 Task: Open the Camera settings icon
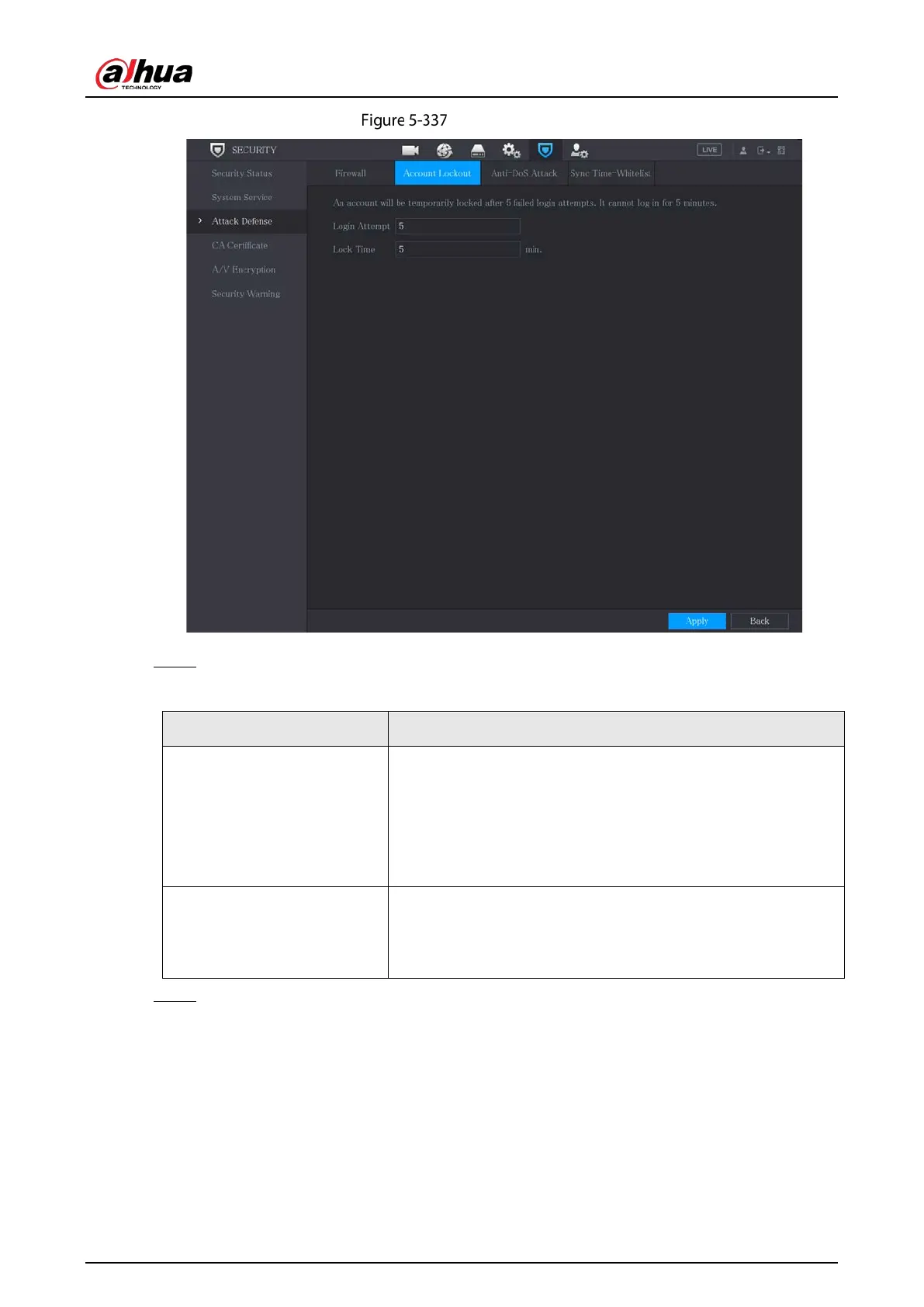[410, 151]
